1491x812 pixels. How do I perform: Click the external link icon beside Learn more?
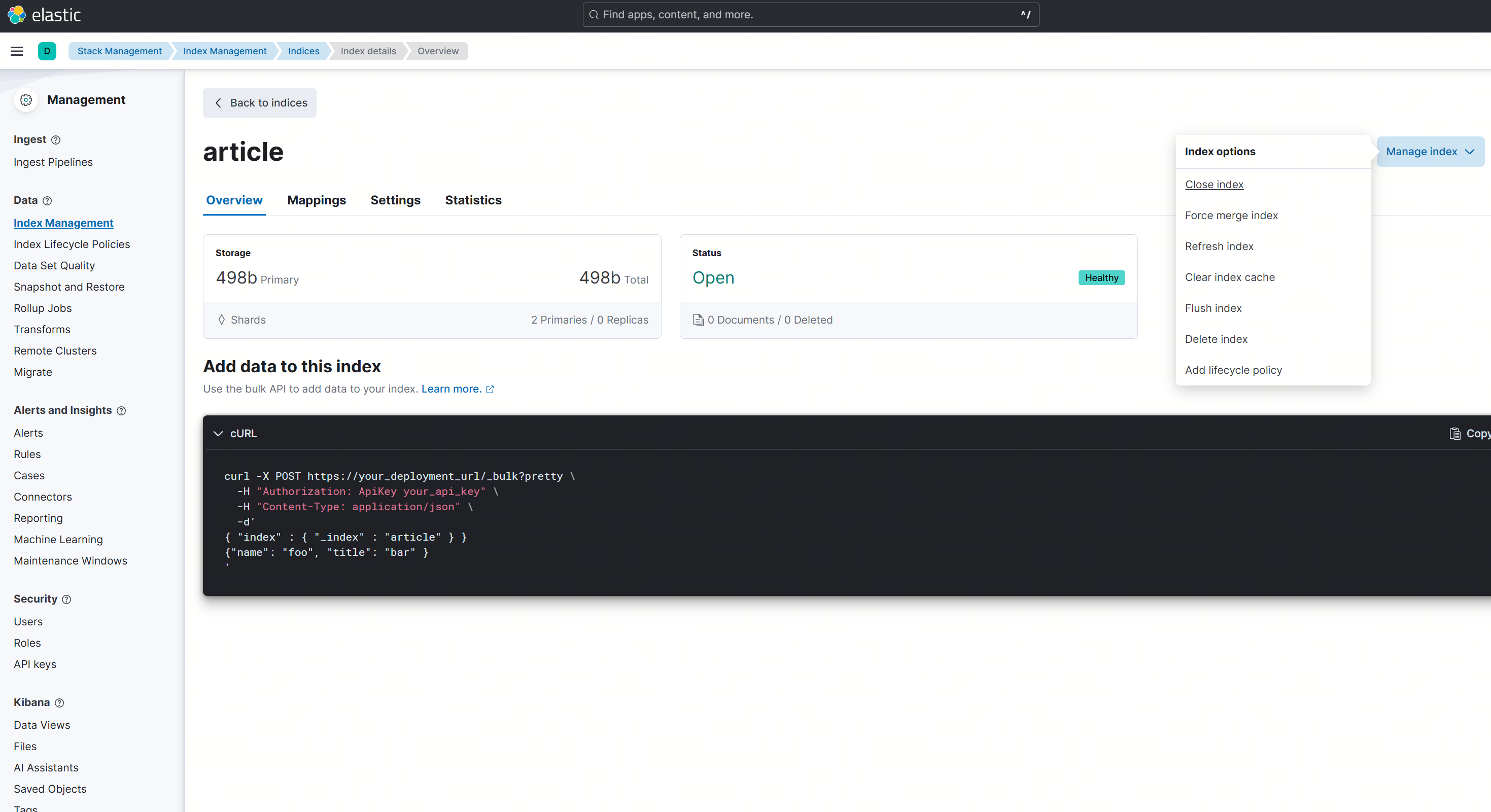pos(490,390)
